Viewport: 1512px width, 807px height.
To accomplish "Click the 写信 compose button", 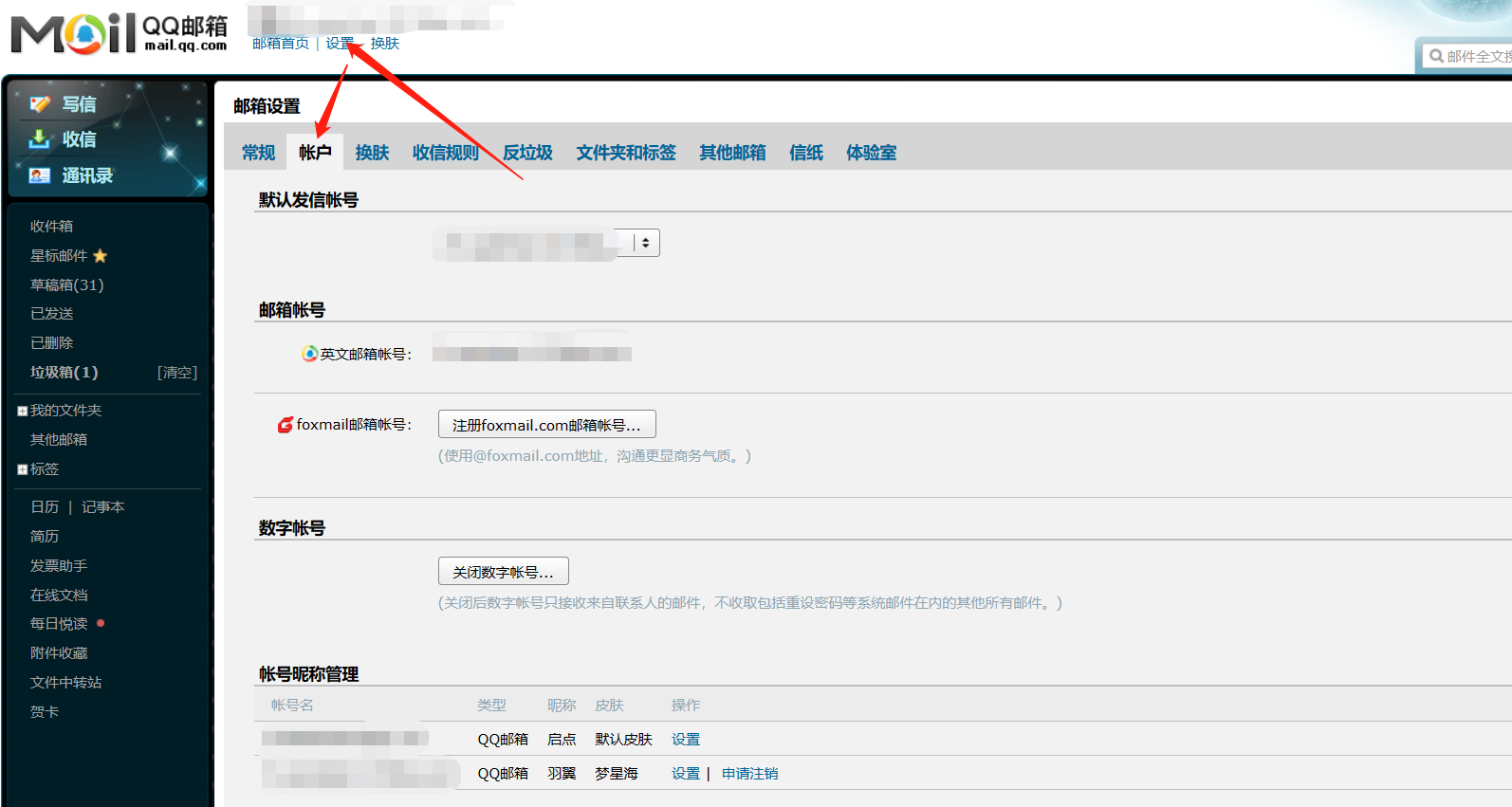I will click(79, 104).
